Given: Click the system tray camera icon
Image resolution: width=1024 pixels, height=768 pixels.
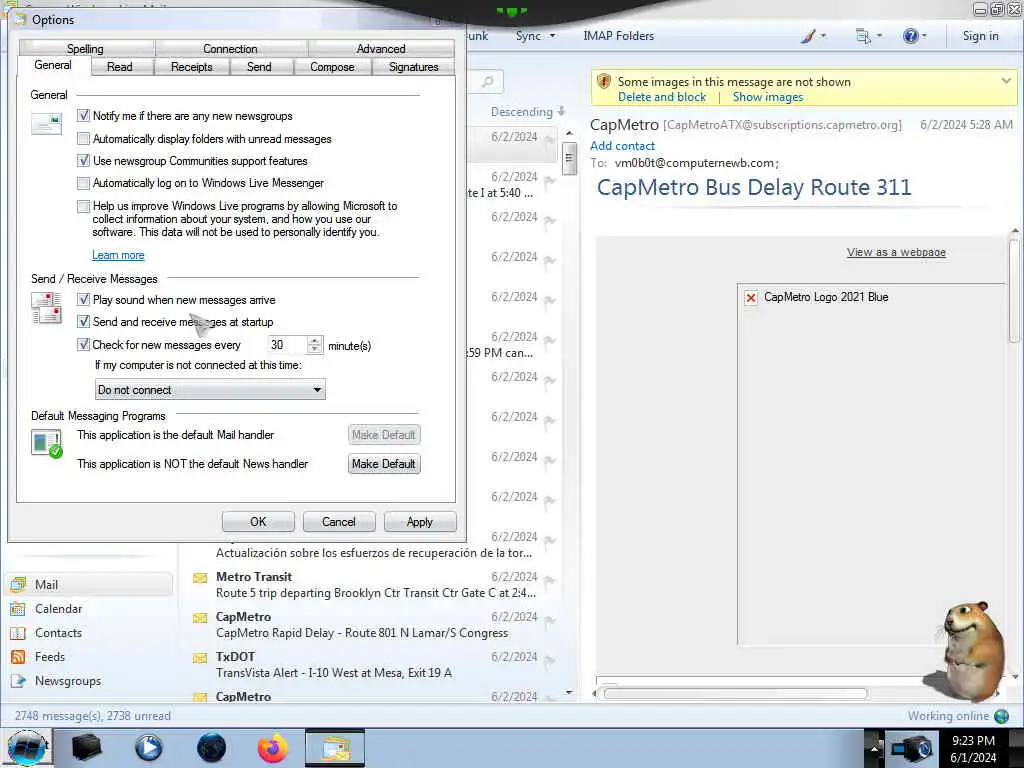Looking at the screenshot, I should 910,748.
